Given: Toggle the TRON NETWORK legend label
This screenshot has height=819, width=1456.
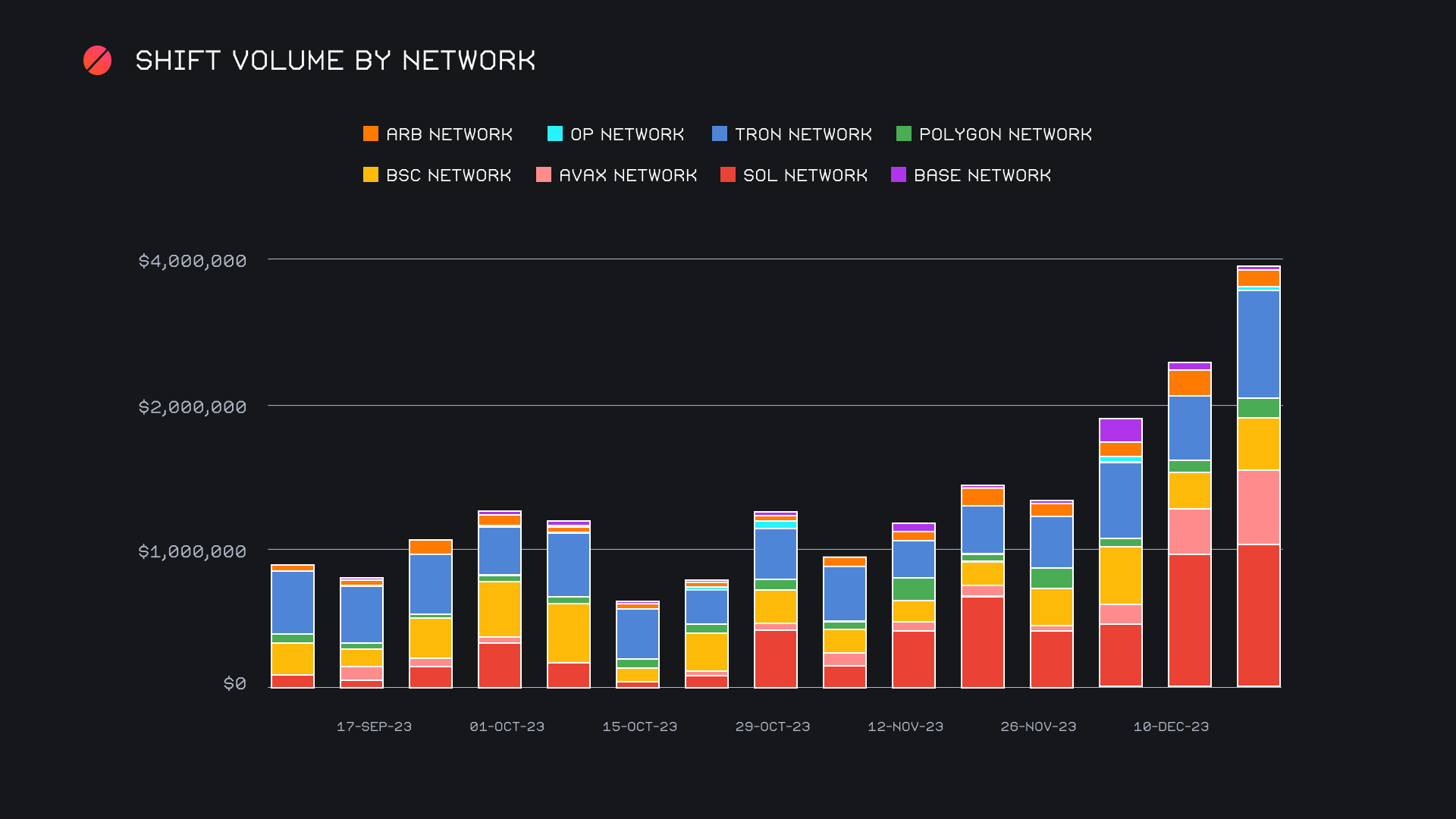Looking at the screenshot, I should (x=803, y=134).
